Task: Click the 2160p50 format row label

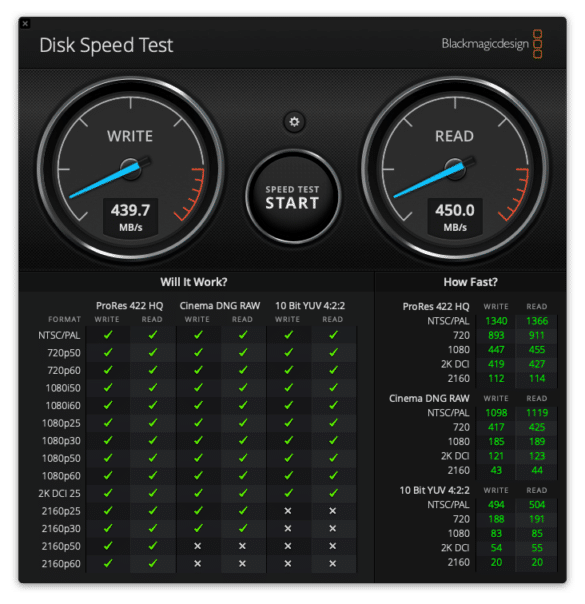Action: [x=61, y=546]
